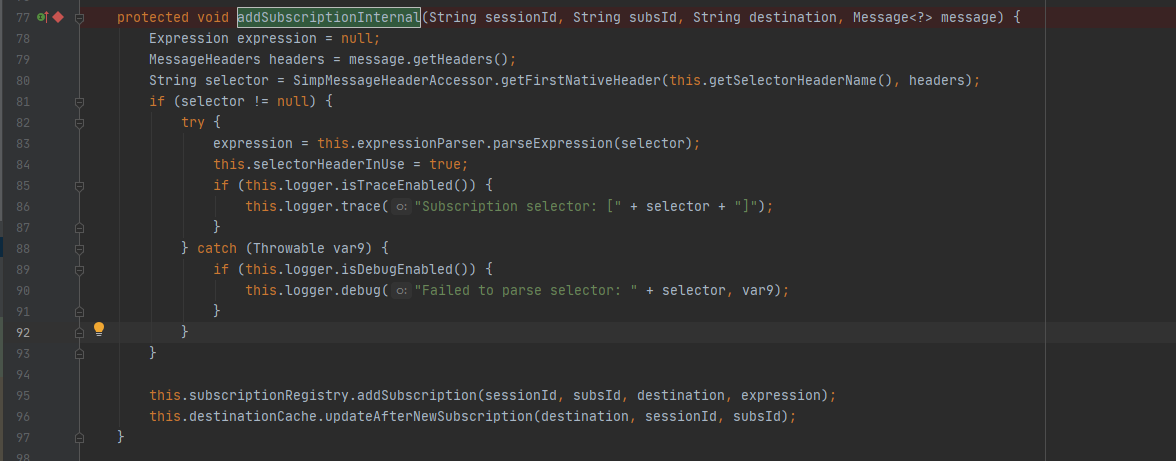Open the yellow lightbulb quick-fix menu

(99, 329)
